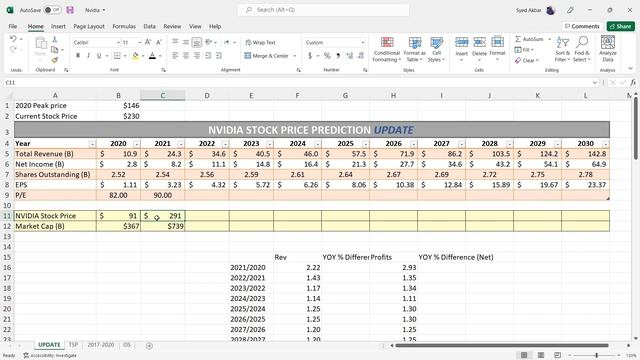Open filter dropdown for Year header
The image size is (640, 360).
pyautogui.click(x=92, y=144)
